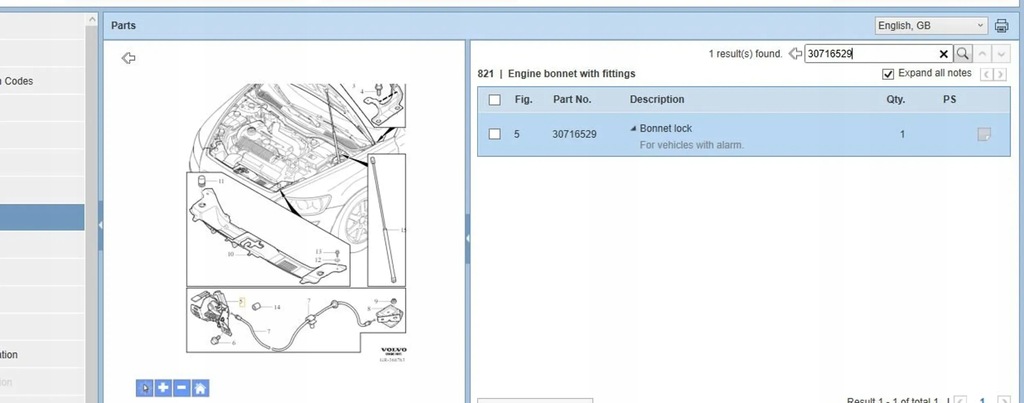Jump to the next search result (down arrow)
Image resolution: width=1024 pixels, height=403 pixels.
[x=1001, y=54]
